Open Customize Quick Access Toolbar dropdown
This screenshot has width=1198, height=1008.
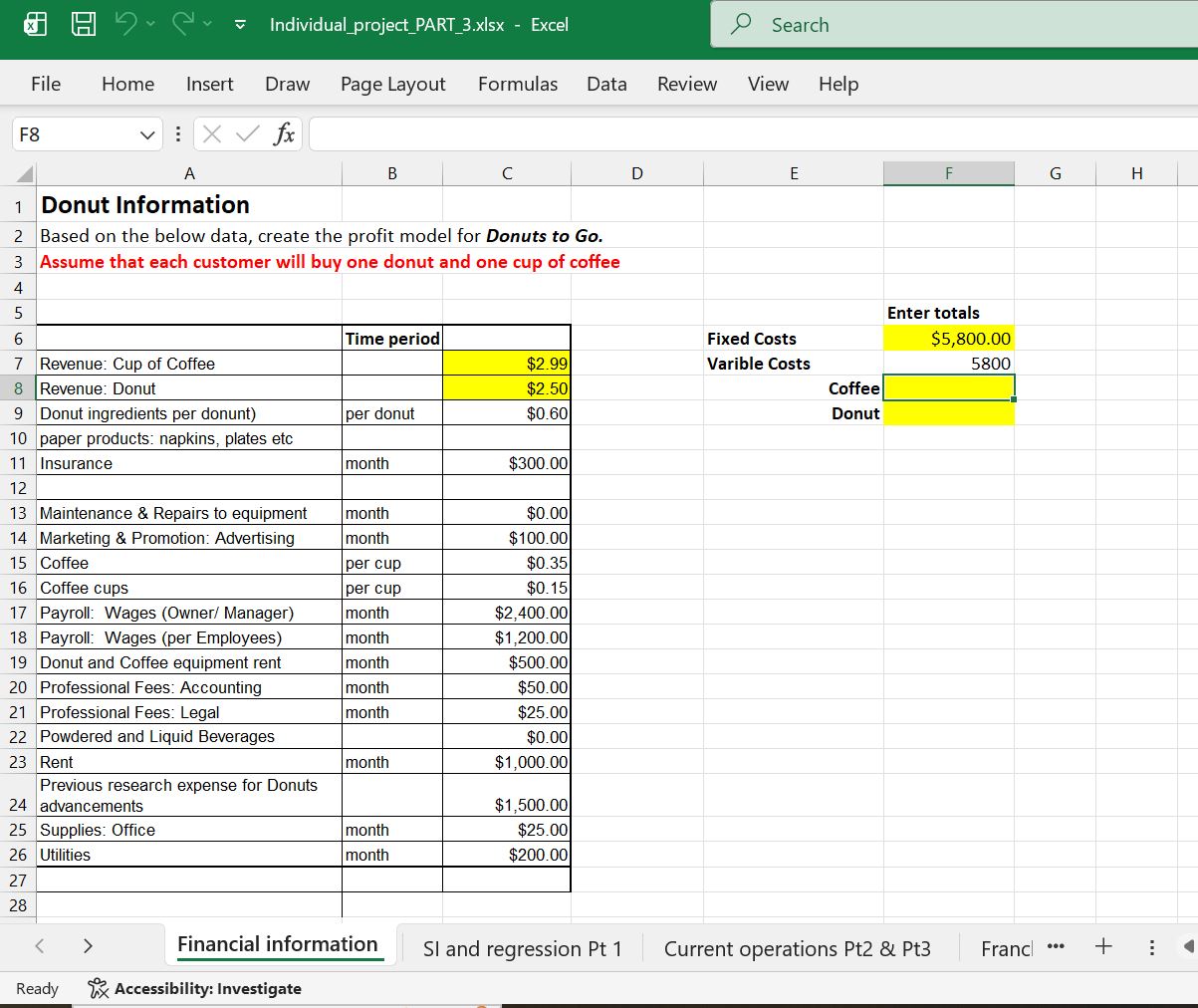coord(240,26)
